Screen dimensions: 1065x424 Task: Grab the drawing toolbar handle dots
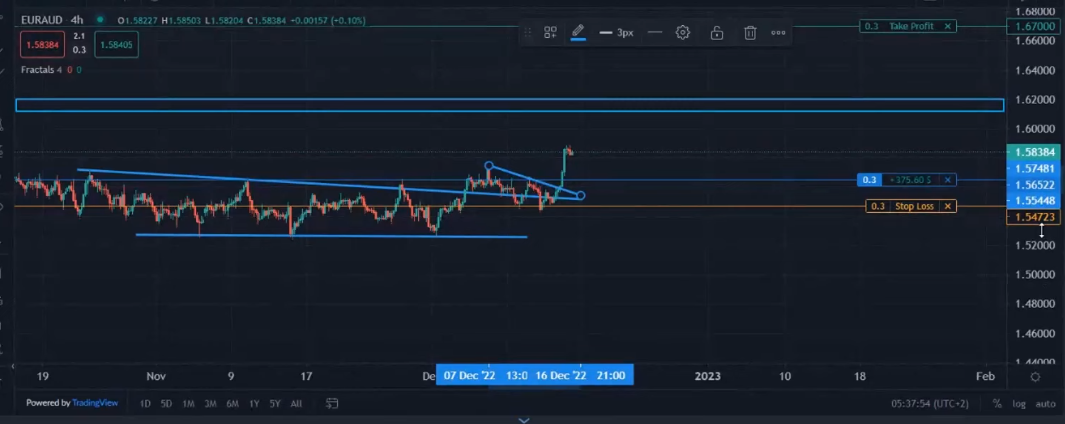[527, 32]
